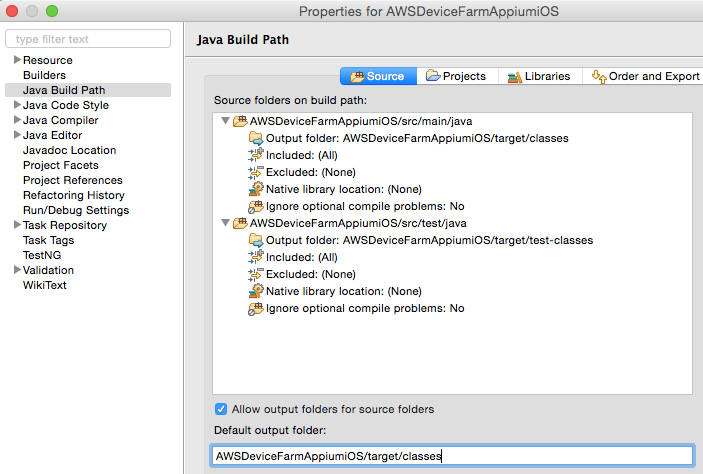Select Excluded: (None) under src/test/java
The width and height of the screenshot is (703, 474).
pos(310,274)
